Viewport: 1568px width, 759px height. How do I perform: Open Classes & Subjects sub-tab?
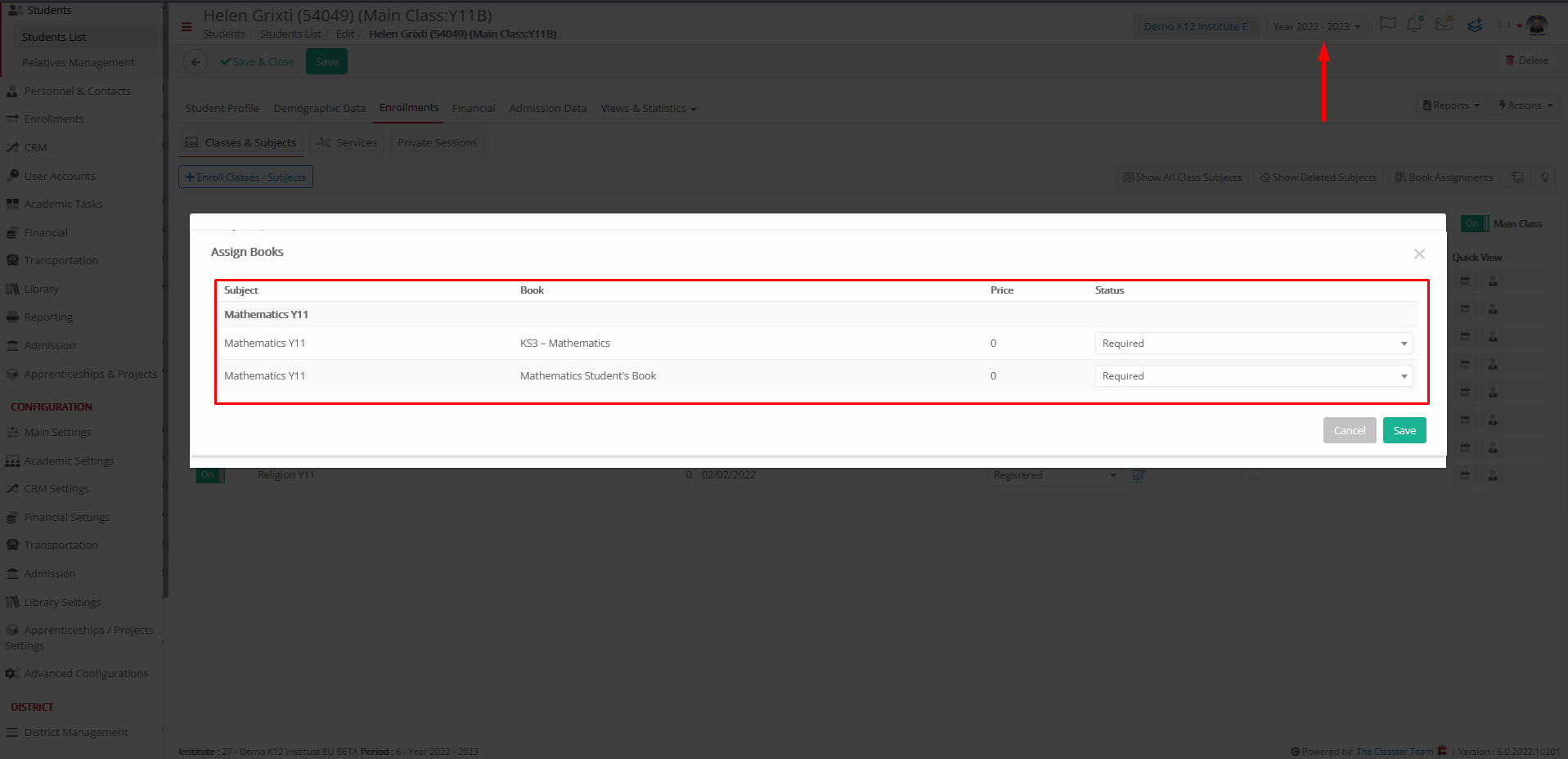click(x=240, y=142)
